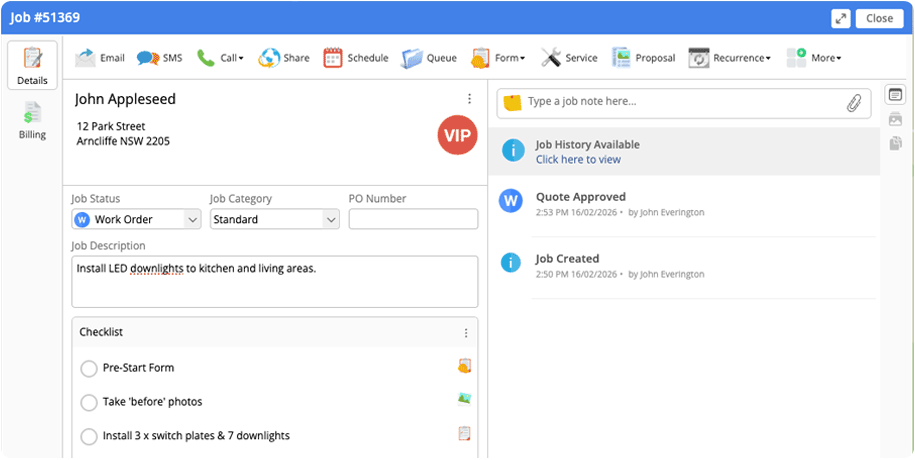Viewport: 915px width, 460px height.
Task: Open the Call dropdown in toolbar
Action: pos(220,58)
